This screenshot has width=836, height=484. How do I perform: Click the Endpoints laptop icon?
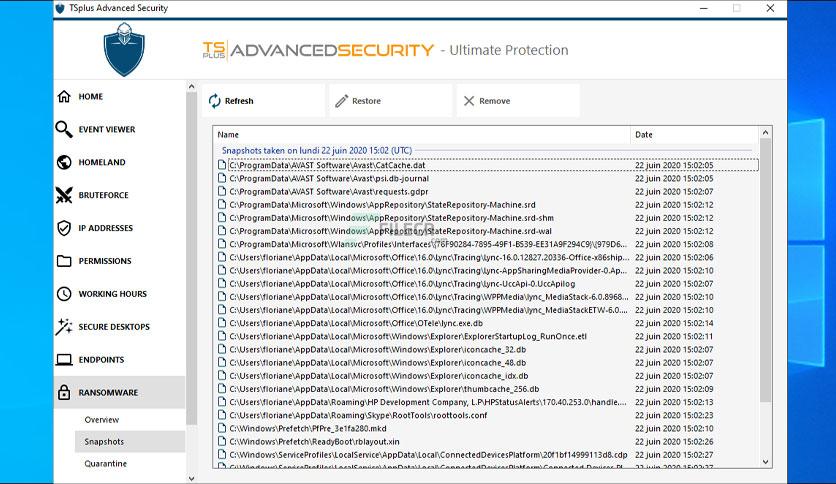(x=64, y=360)
